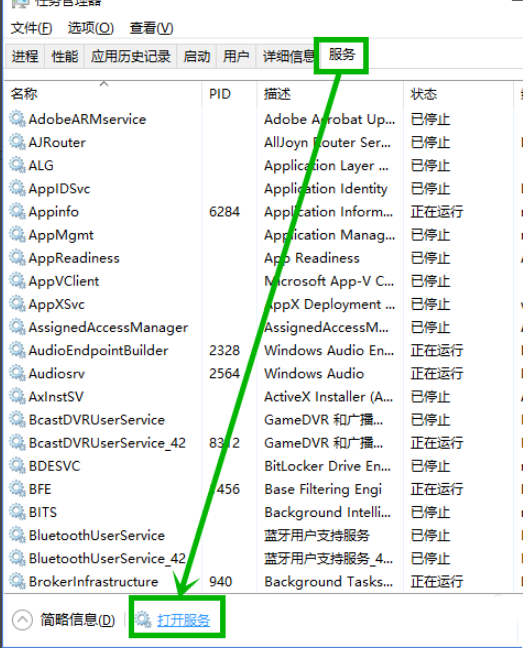Click the gear icon beside BcastDVRUserService_42

(x=17, y=443)
